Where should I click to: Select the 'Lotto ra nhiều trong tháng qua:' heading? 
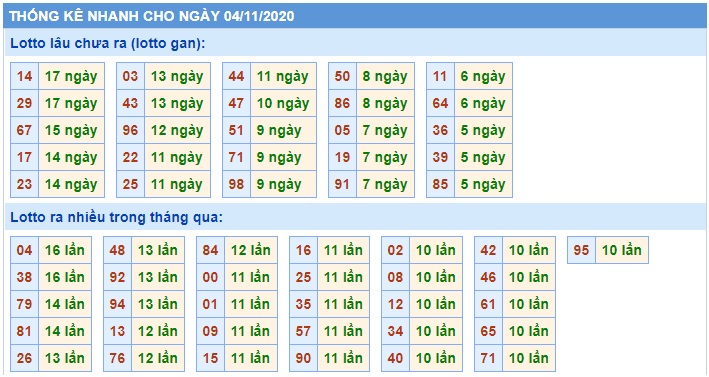click(x=117, y=217)
